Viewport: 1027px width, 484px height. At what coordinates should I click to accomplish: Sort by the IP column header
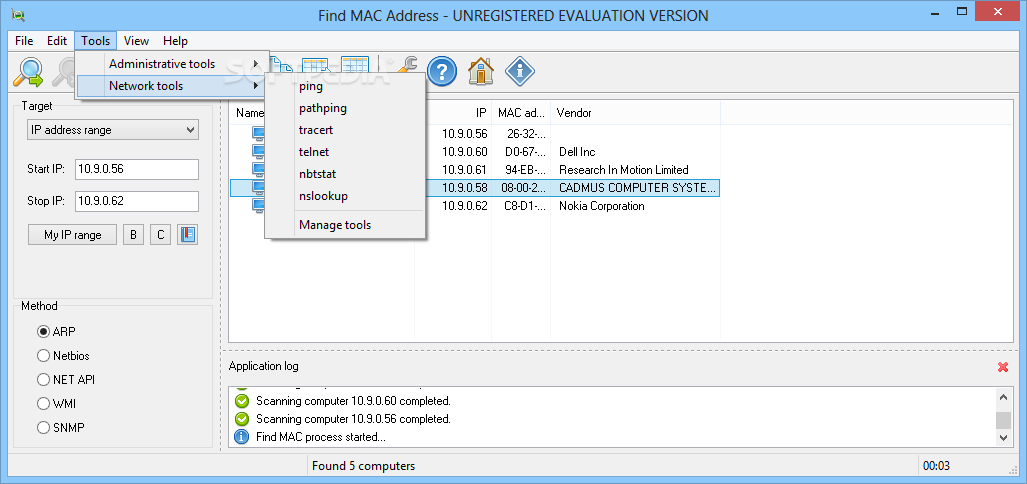point(453,113)
